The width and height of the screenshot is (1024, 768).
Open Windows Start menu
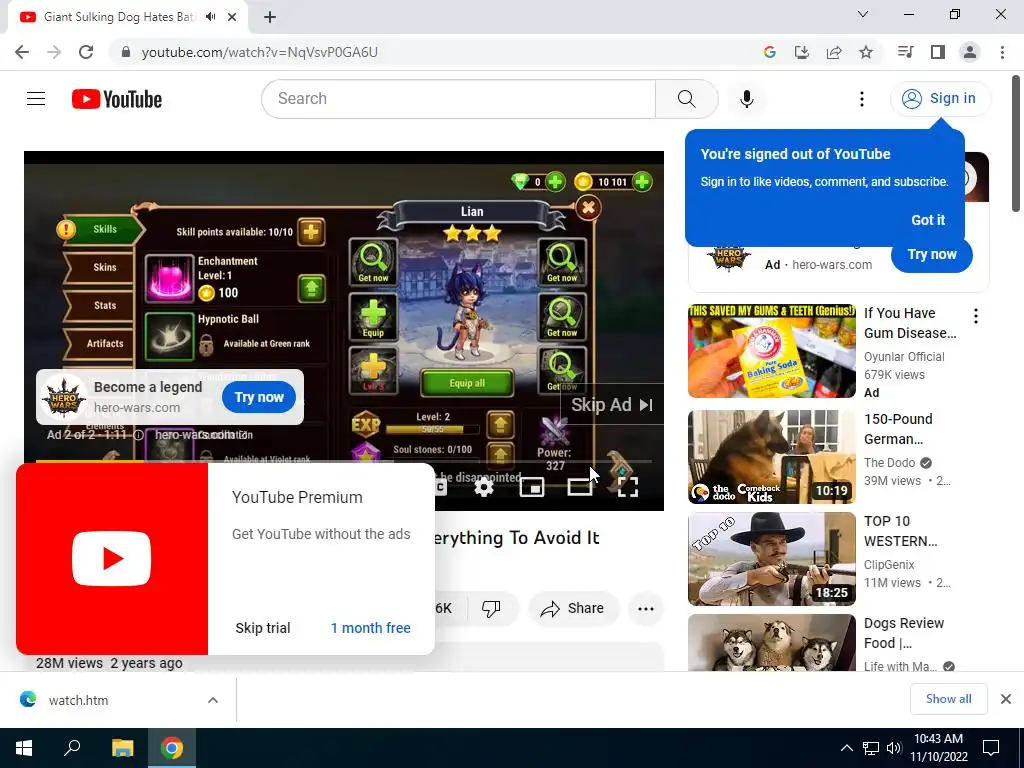24,748
